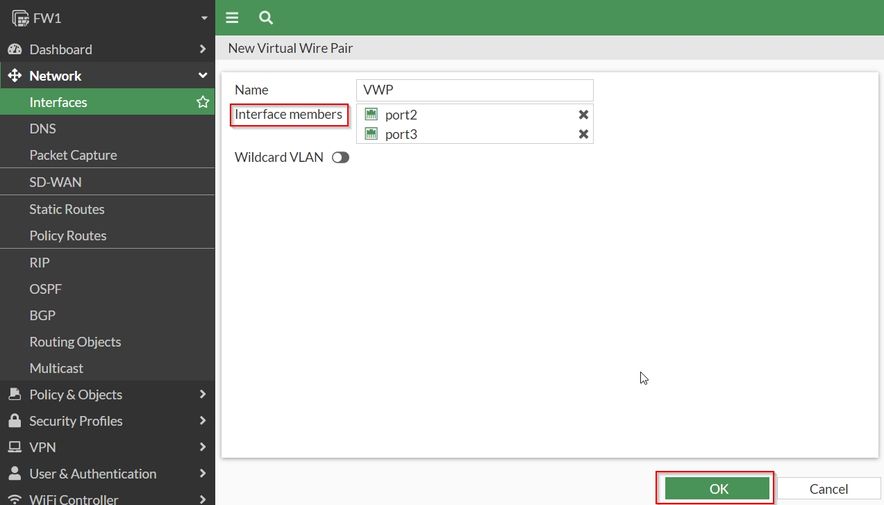This screenshot has height=505, width=884.
Task: Open the search magnifier icon
Action: click(266, 17)
